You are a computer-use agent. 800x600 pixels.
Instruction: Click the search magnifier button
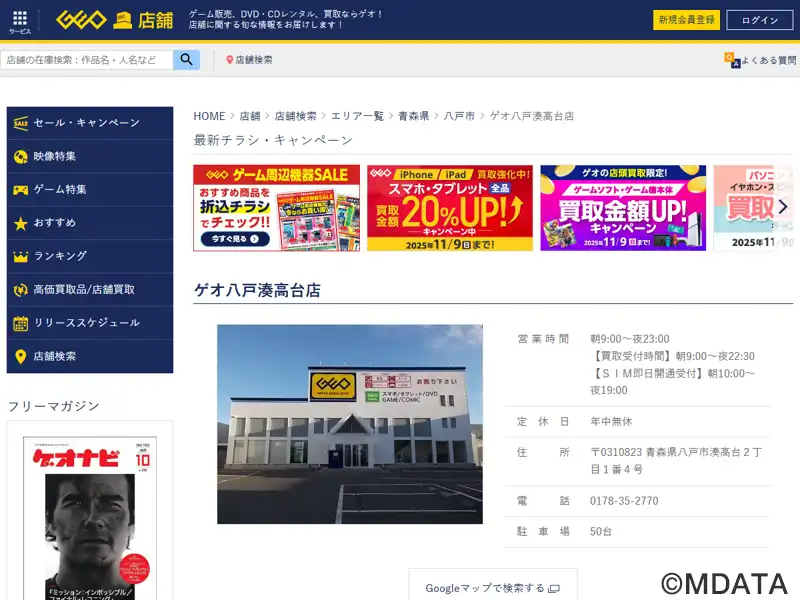click(x=186, y=60)
